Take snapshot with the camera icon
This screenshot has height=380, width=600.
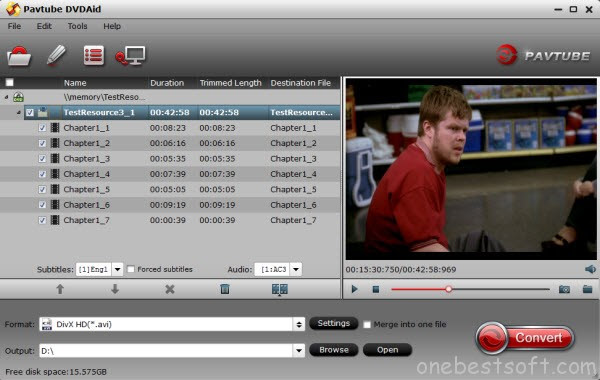pos(564,289)
